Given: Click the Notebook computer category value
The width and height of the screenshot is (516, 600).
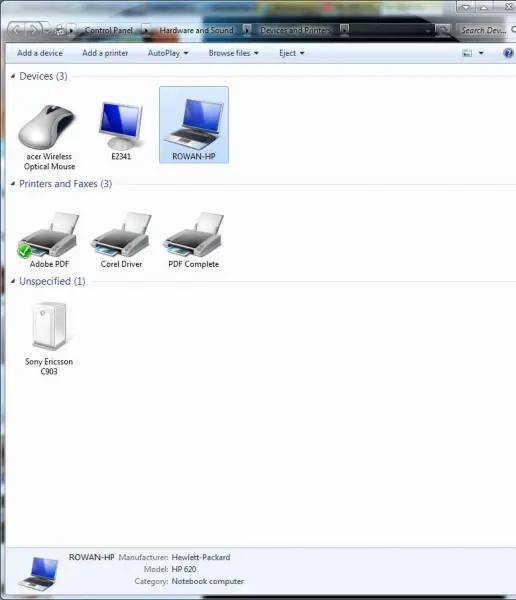Looking at the screenshot, I should tap(207, 581).
